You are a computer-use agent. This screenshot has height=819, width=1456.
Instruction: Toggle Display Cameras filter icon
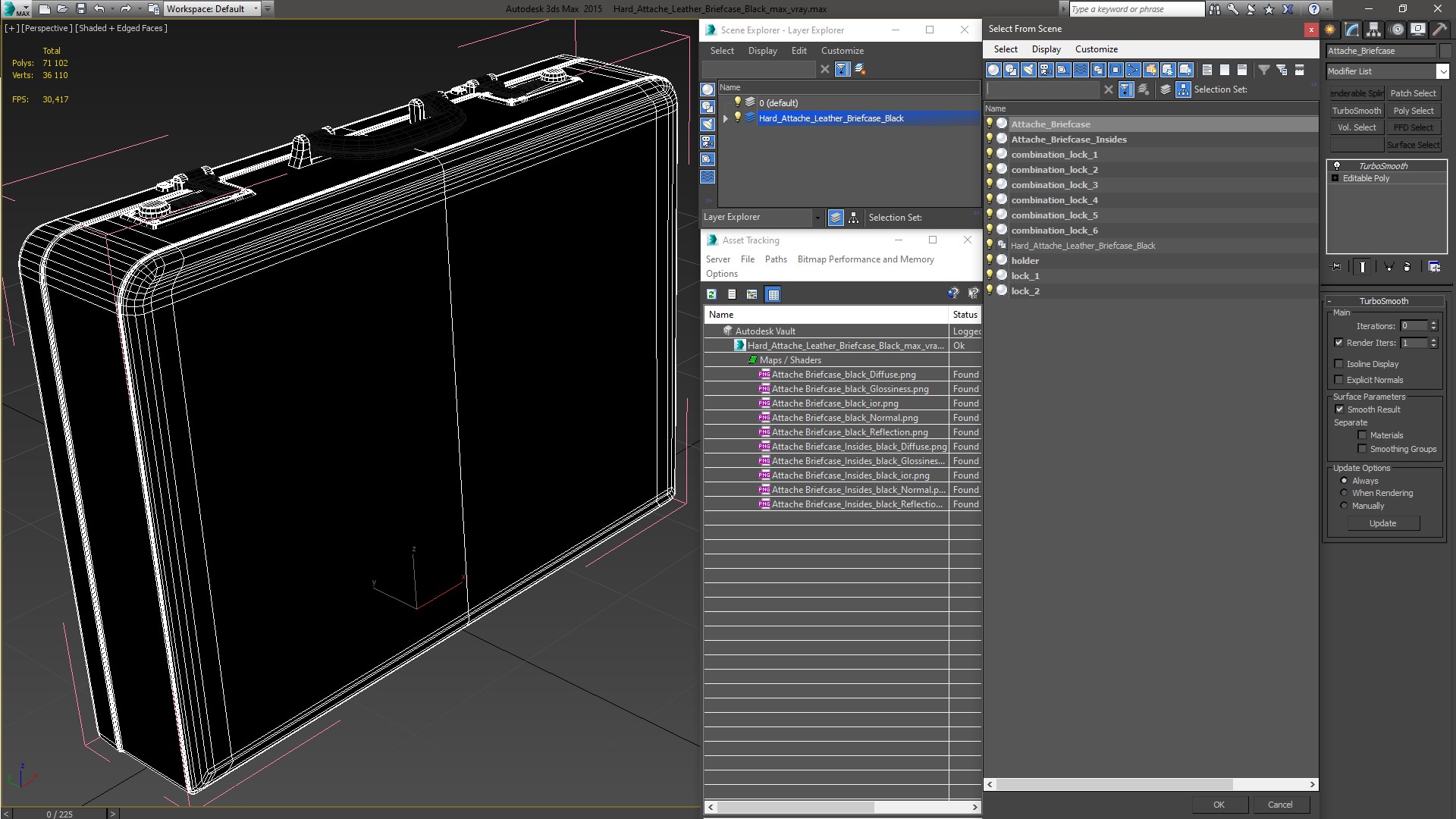click(1046, 70)
